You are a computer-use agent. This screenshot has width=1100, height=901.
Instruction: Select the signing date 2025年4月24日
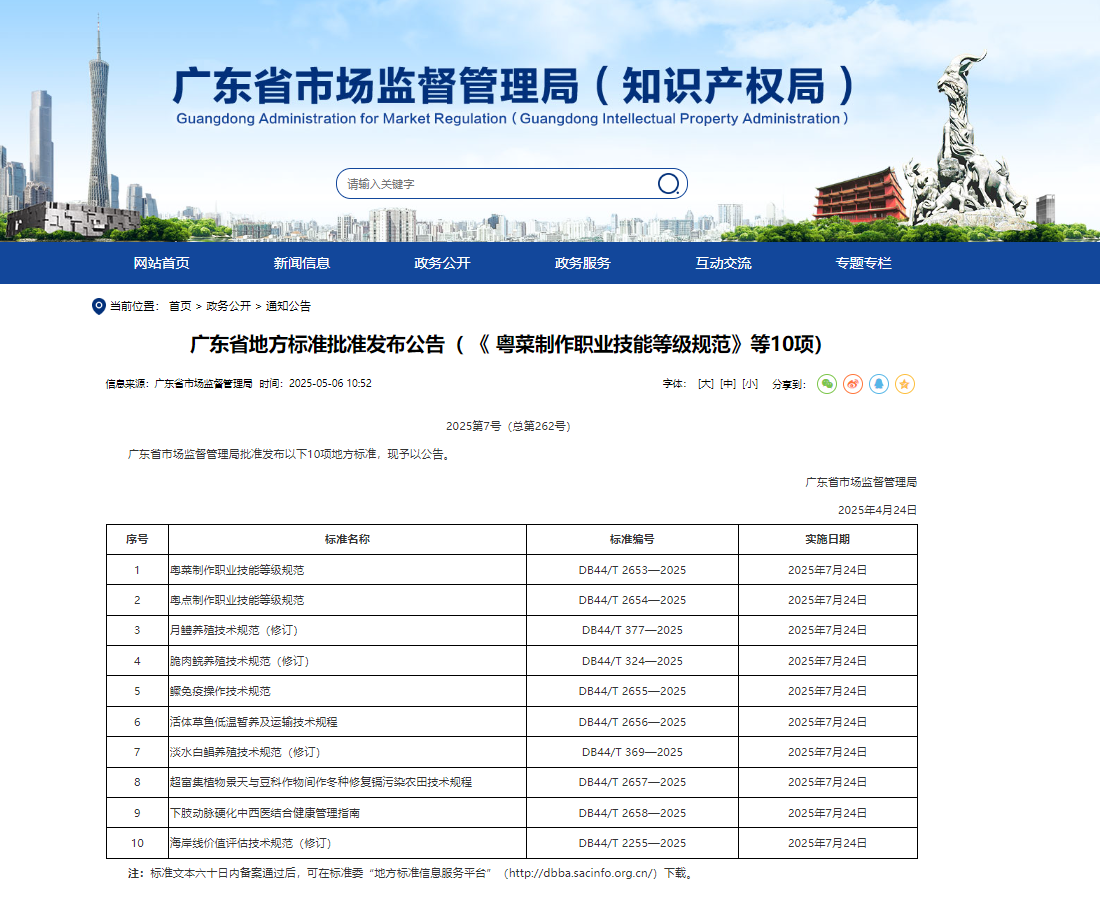tap(878, 510)
